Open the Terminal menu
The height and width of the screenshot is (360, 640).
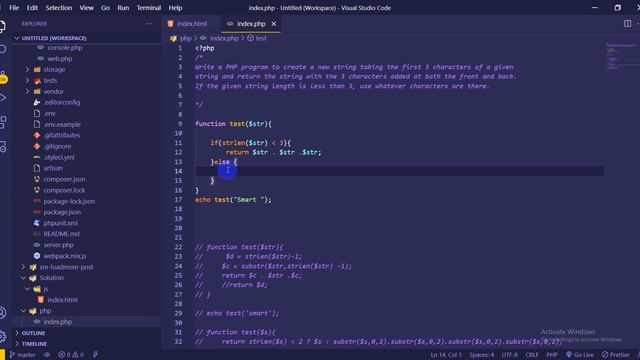coord(149,8)
